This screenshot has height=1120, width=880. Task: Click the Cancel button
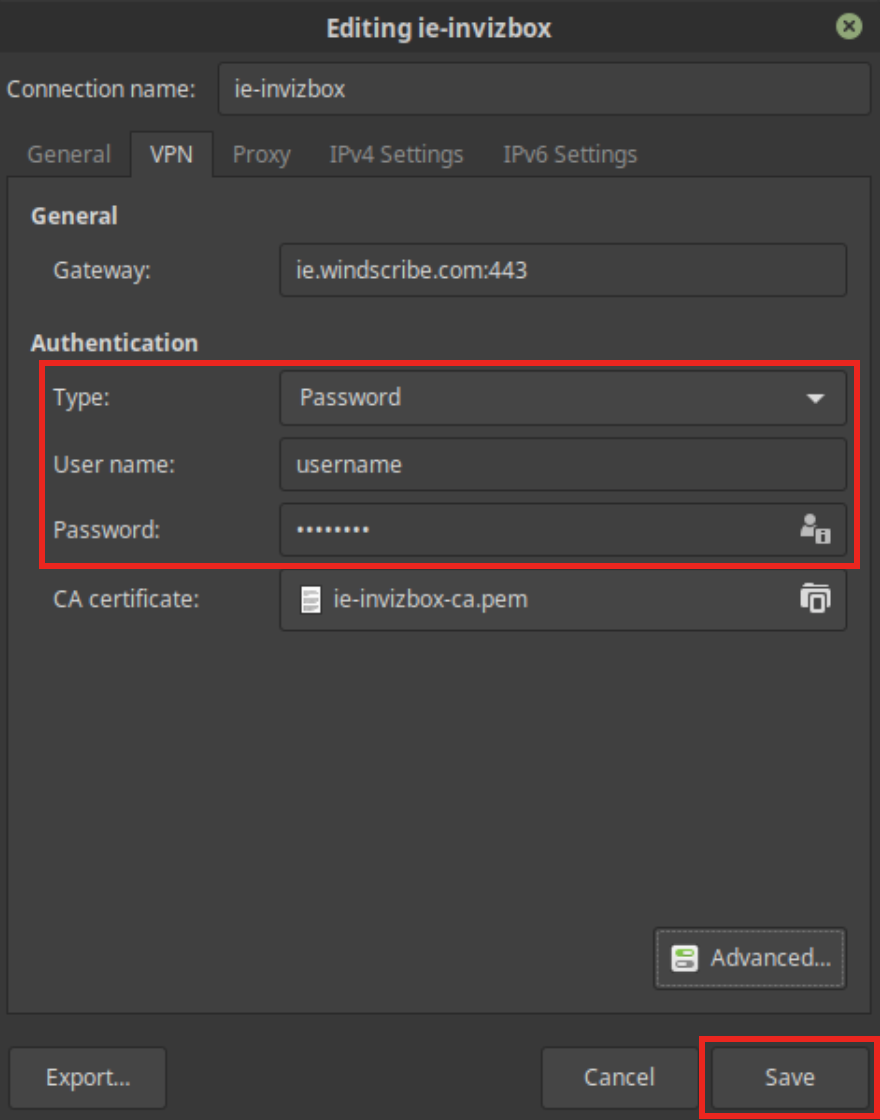tap(619, 1077)
